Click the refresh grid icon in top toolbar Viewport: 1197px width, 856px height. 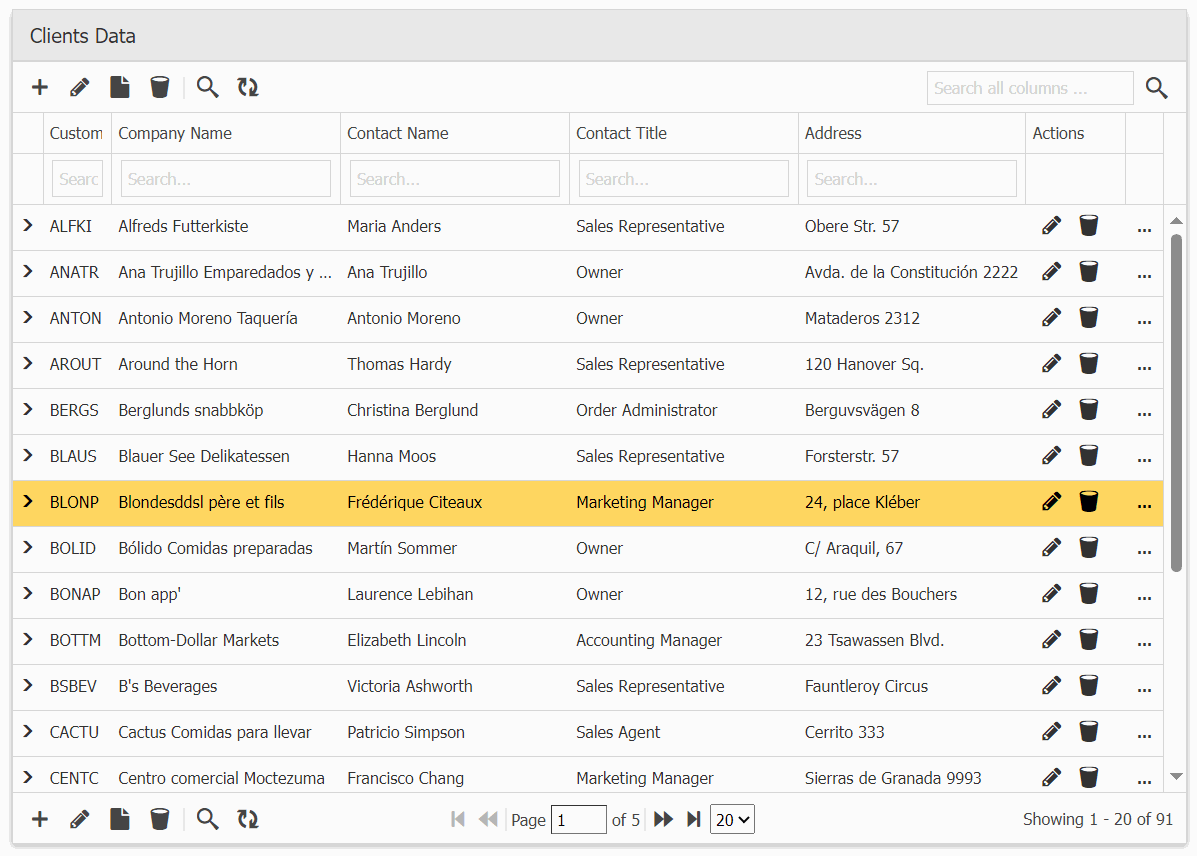(248, 88)
